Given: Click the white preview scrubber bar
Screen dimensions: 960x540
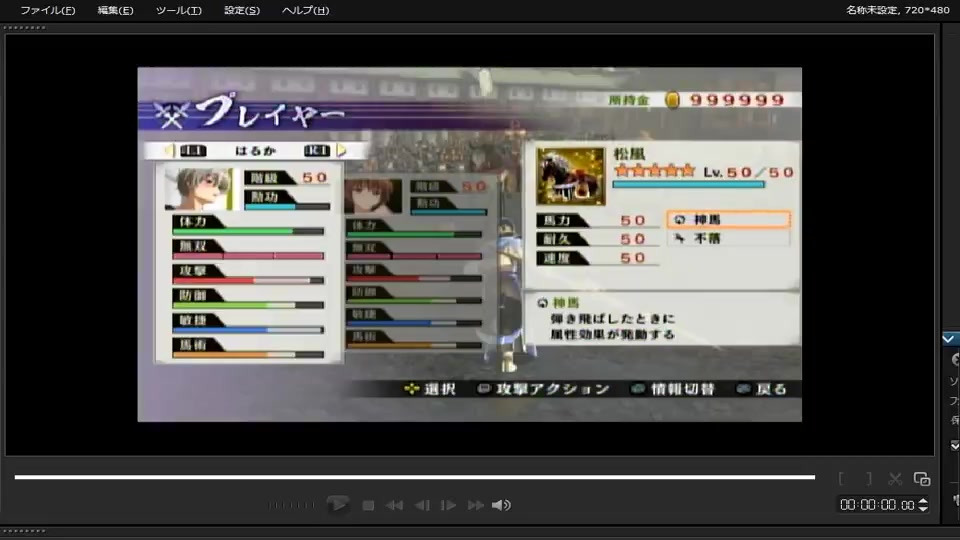Looking at the screenshot, I should click(x=414, y=477).
